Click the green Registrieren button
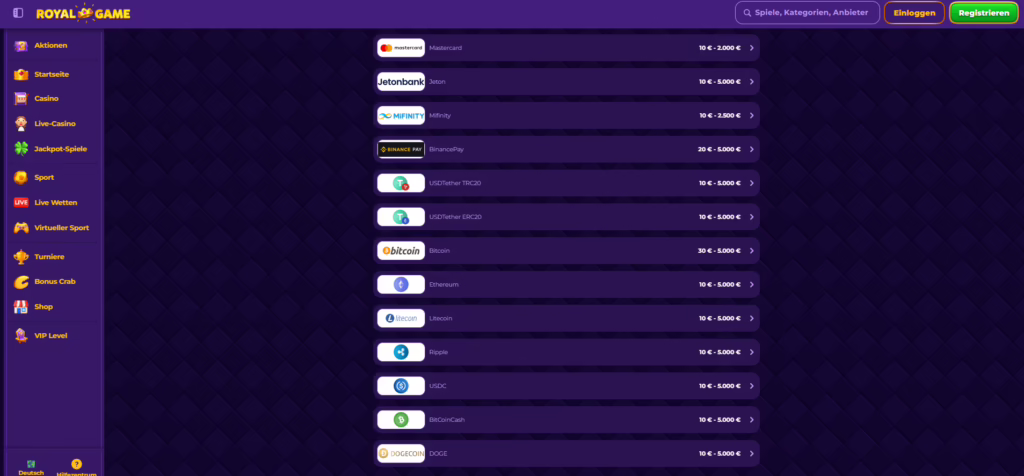The width and height of the screenshot is (1024, 476). point(984,13)
